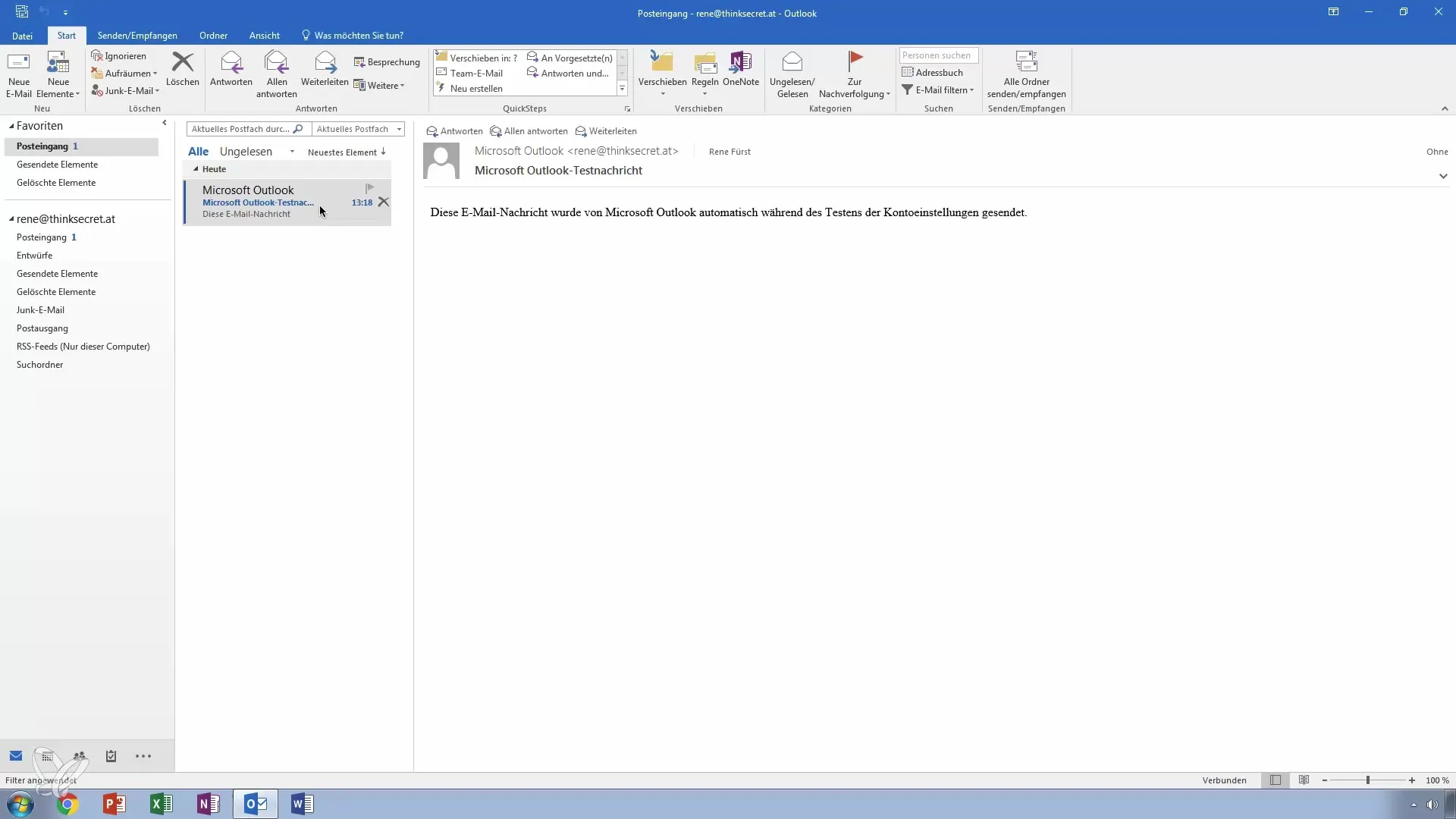Toggle Ungelesen/Gelesen status
This screenshot has height=819, width=1456.
(x=792, y=75)
